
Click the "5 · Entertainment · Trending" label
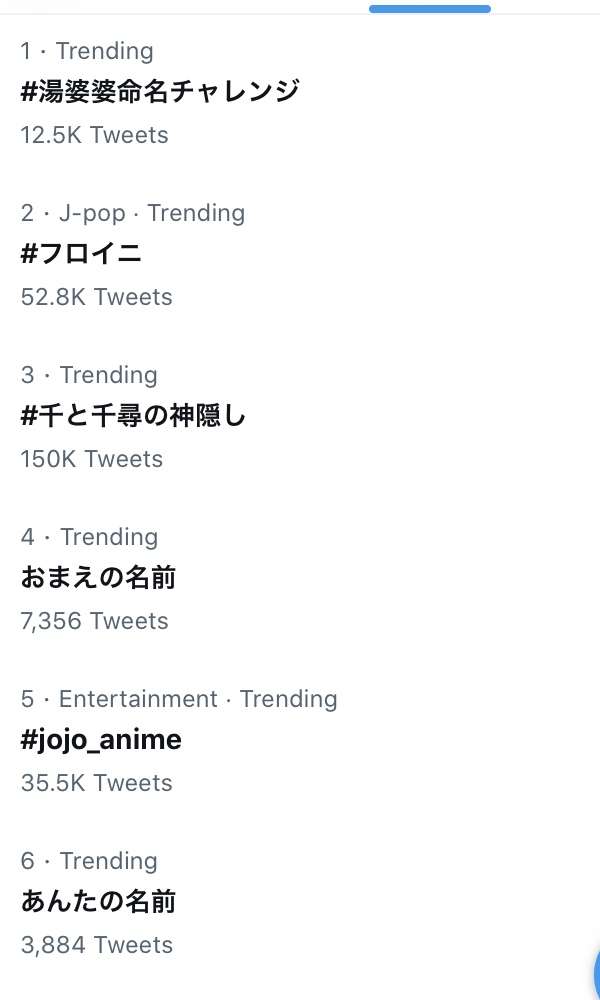point(179,699)
